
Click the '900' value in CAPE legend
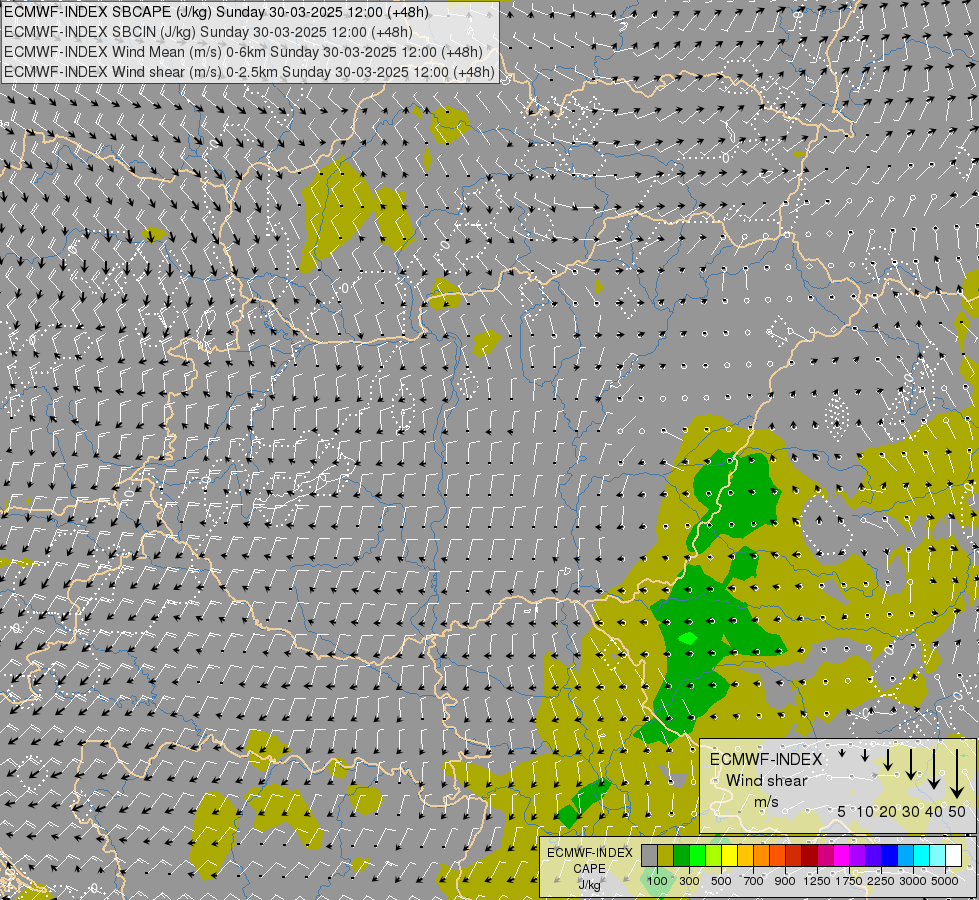pos(785,881)
